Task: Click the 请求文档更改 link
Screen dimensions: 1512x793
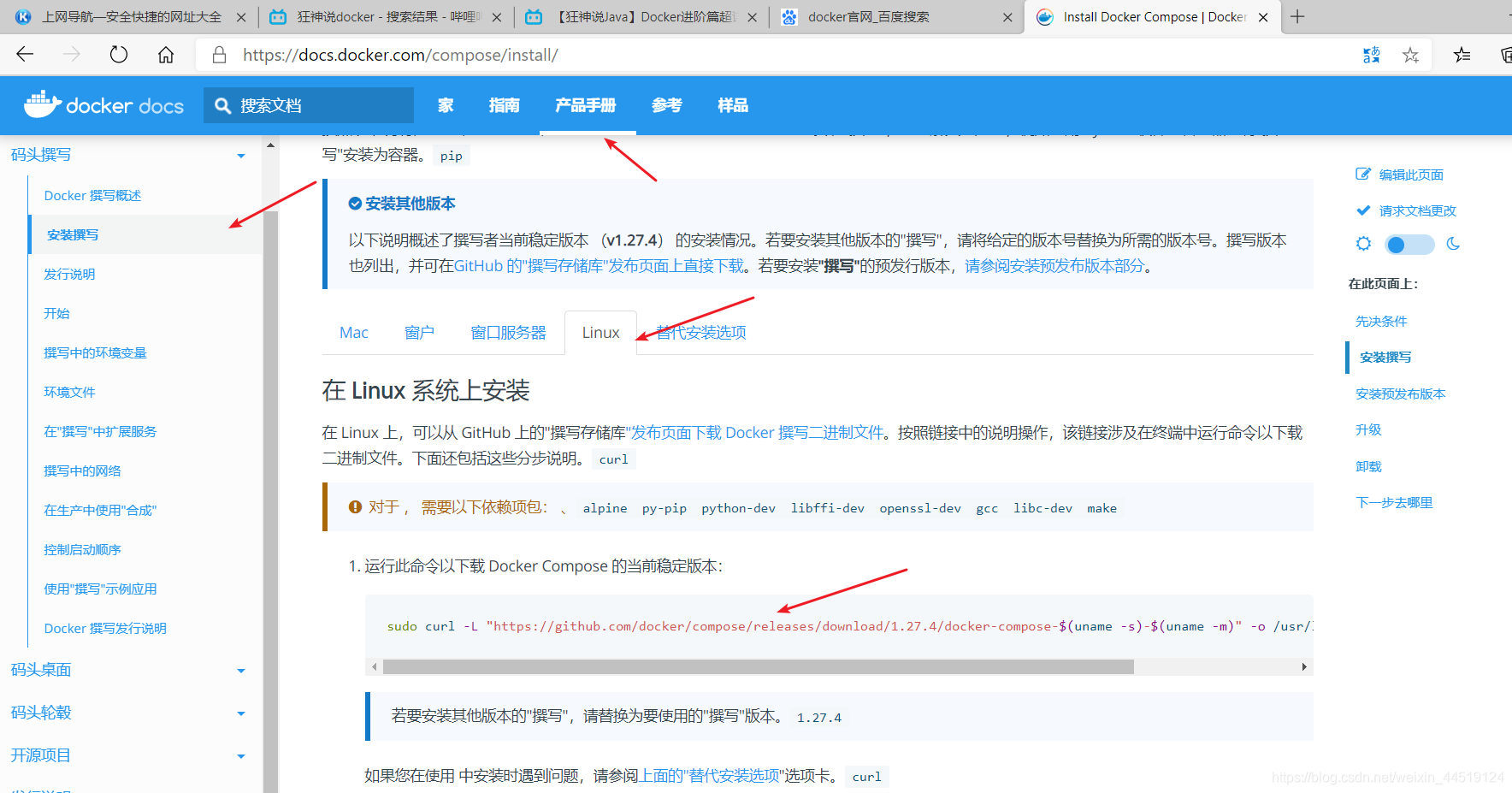Action: coord(1417,210)
